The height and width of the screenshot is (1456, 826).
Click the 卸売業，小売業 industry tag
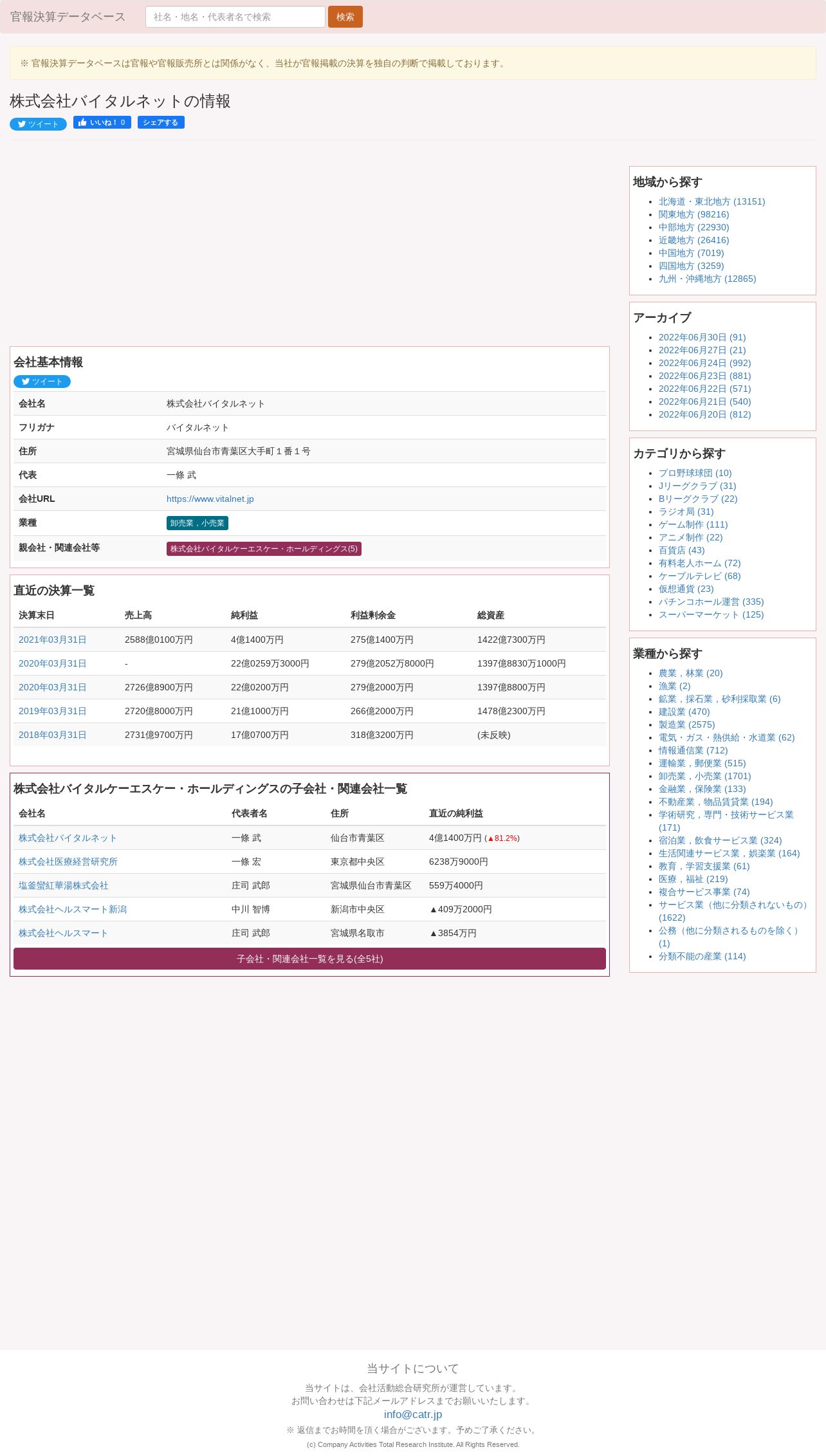click(197, 523)
